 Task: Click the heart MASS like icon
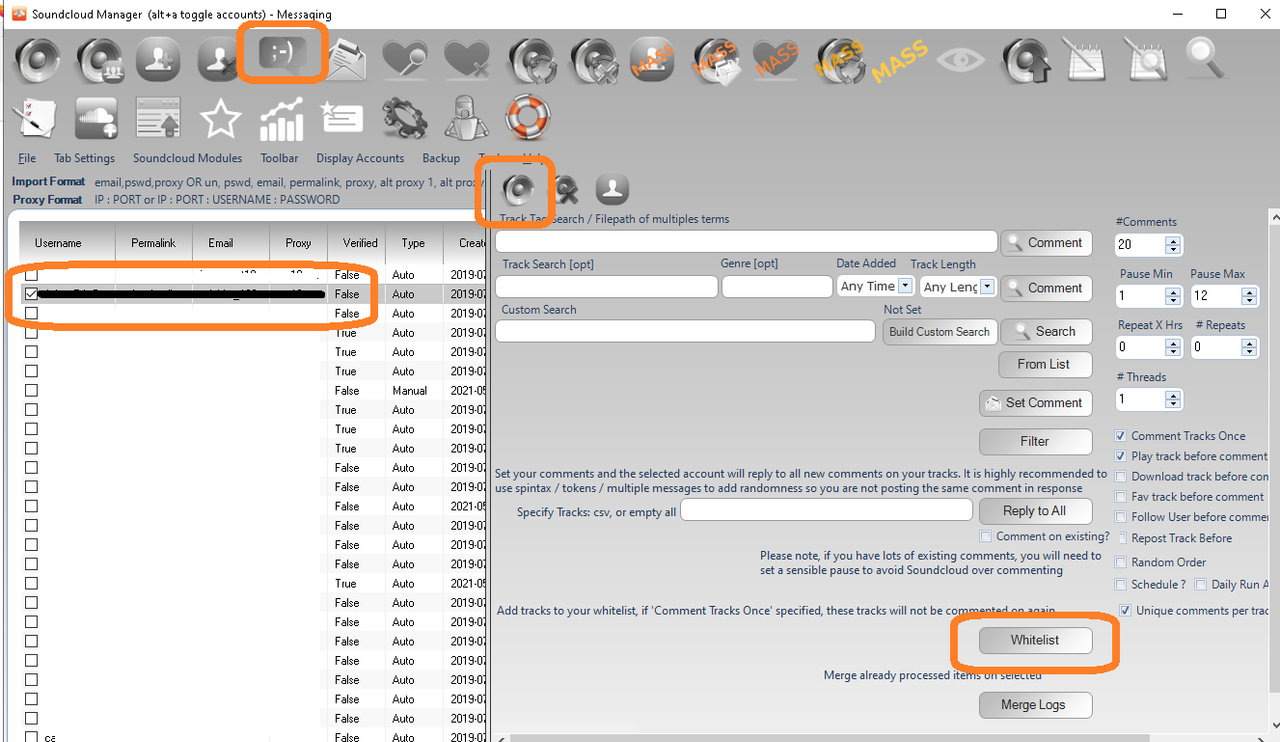[776, 60]
